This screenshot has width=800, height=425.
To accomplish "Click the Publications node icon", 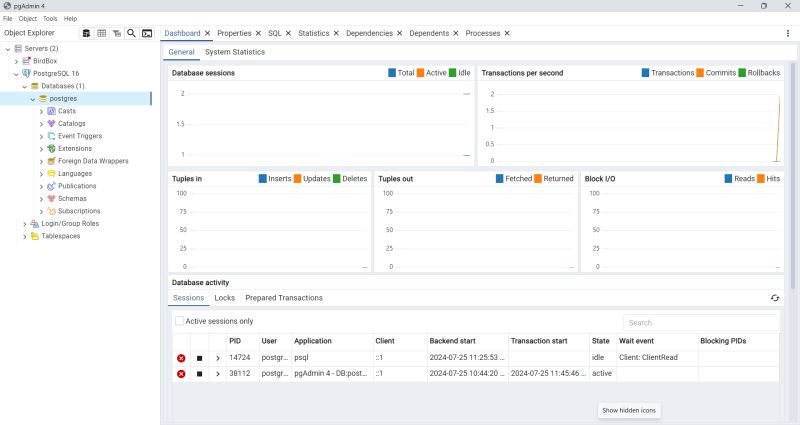I will click(52, 186).
